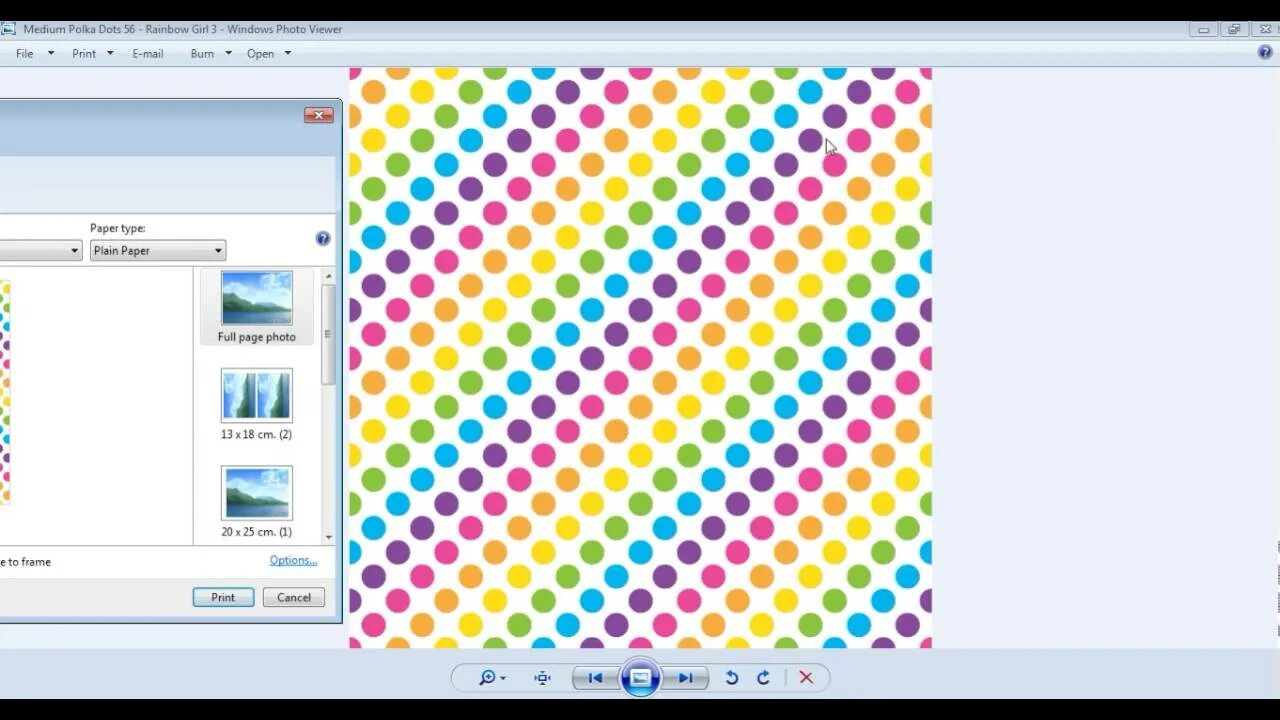This screenshot has width=1280, height=720.
Task: Restore down the Photo Viewer window
Action: tap(1235, 30)
